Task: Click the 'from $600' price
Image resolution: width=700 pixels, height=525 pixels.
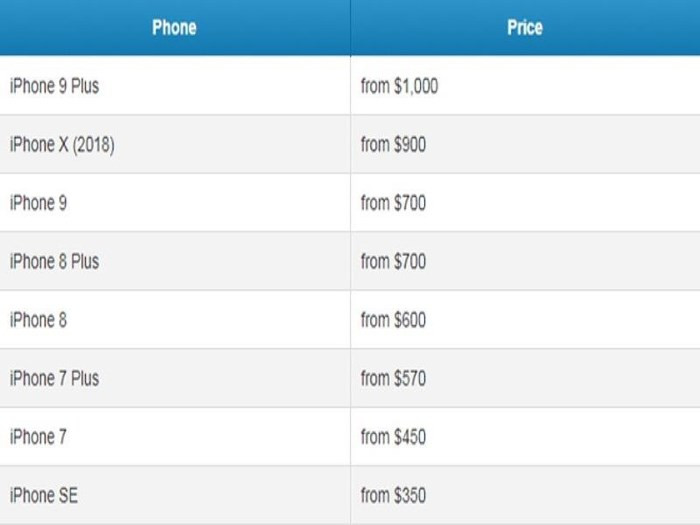Action: pos(393,320)
